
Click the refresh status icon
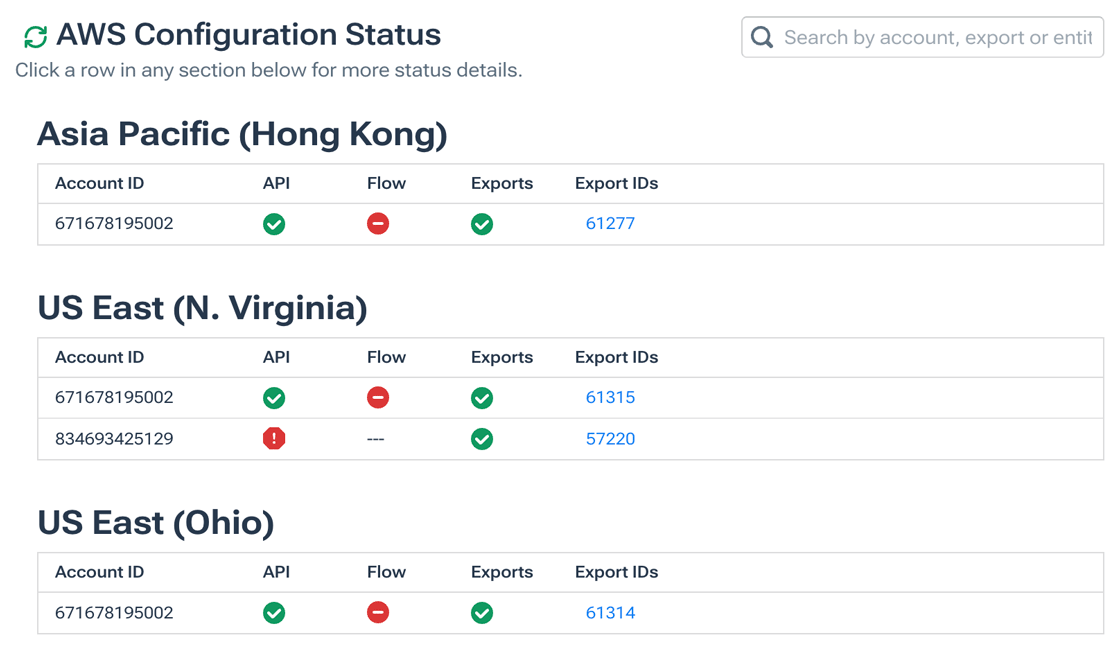[35, 34]
